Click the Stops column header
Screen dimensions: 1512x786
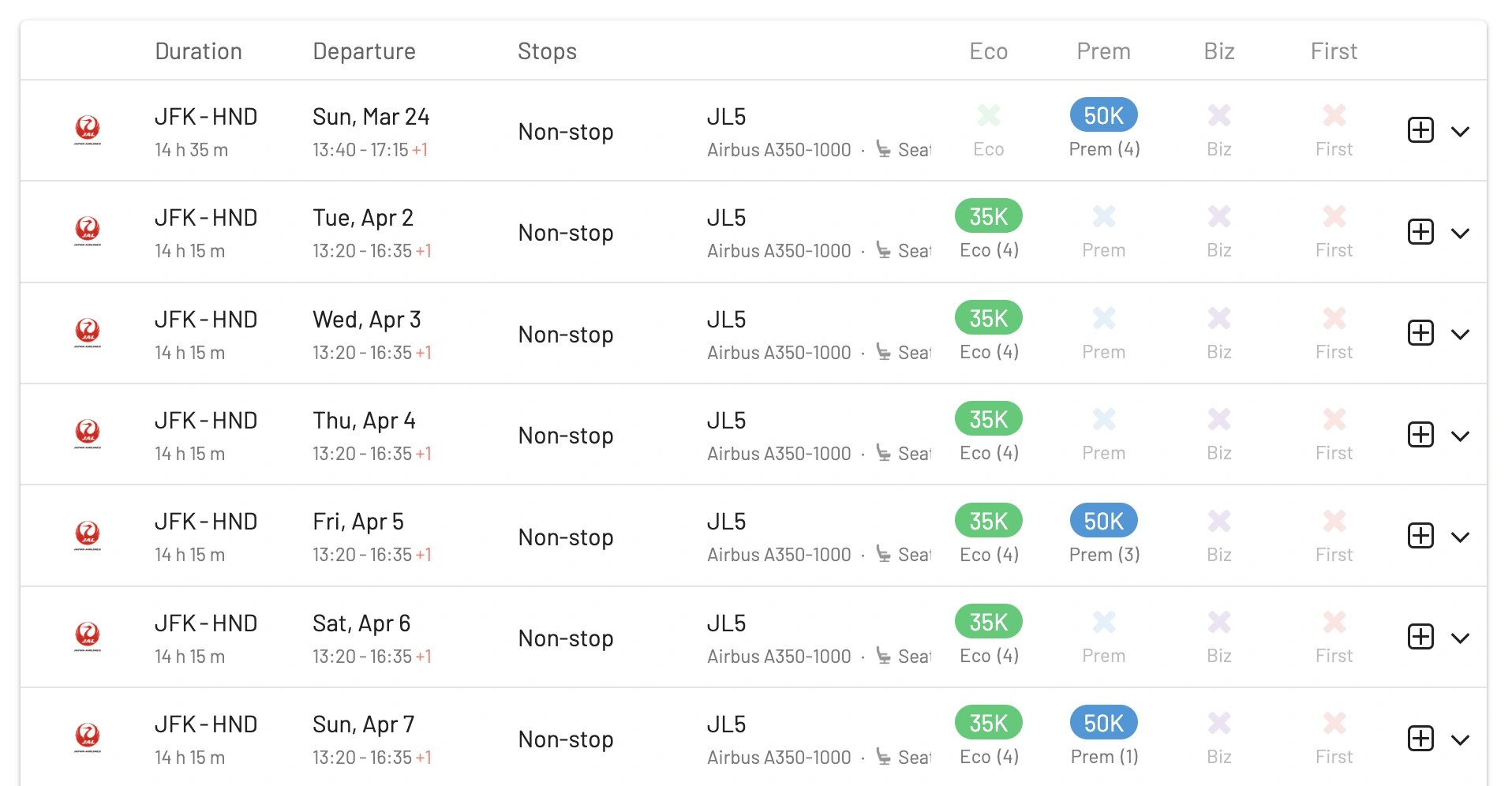(x=547, y=51)
